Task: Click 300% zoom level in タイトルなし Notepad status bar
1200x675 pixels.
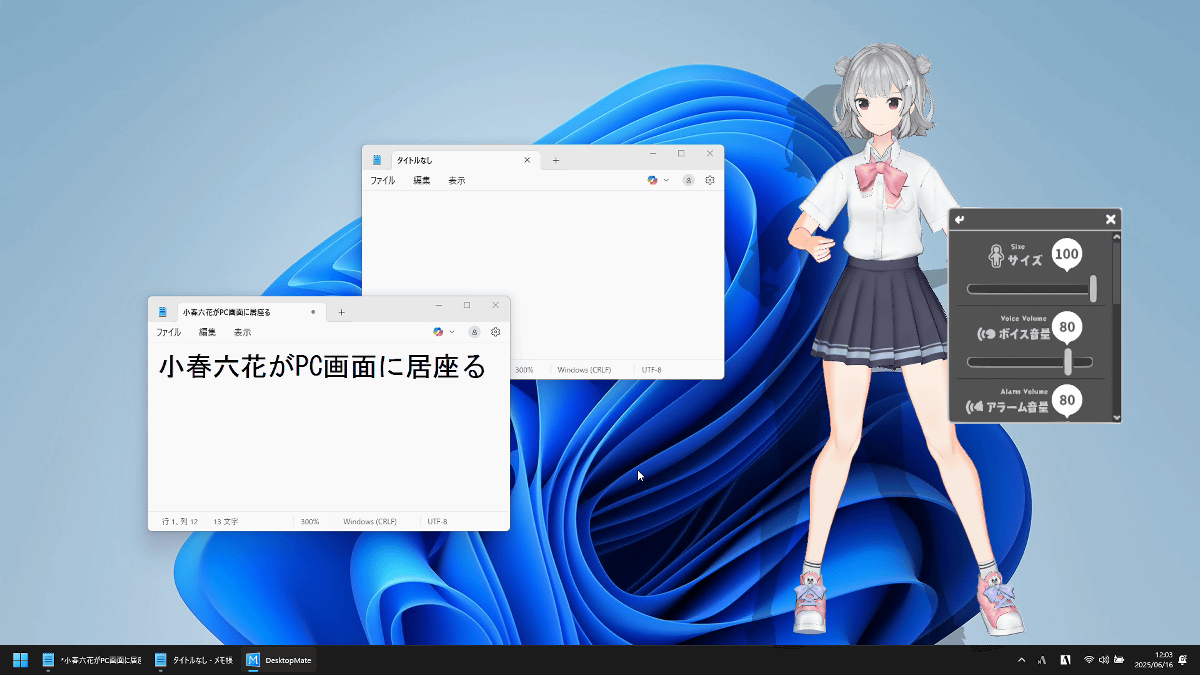Action: point(524,370)
